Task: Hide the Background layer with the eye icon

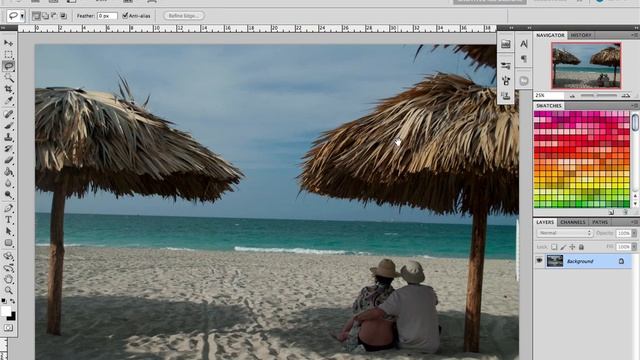Action: [539, 260]
